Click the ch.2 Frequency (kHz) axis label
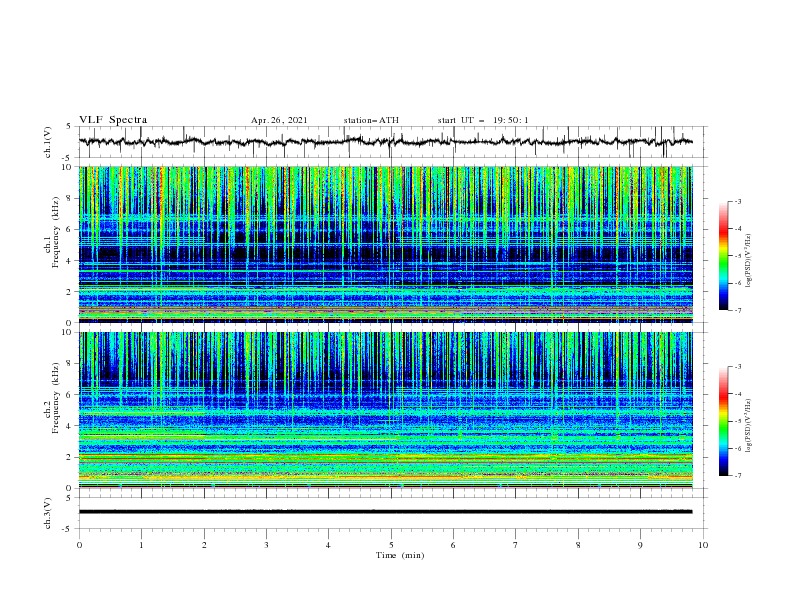 tap(52, 398)
